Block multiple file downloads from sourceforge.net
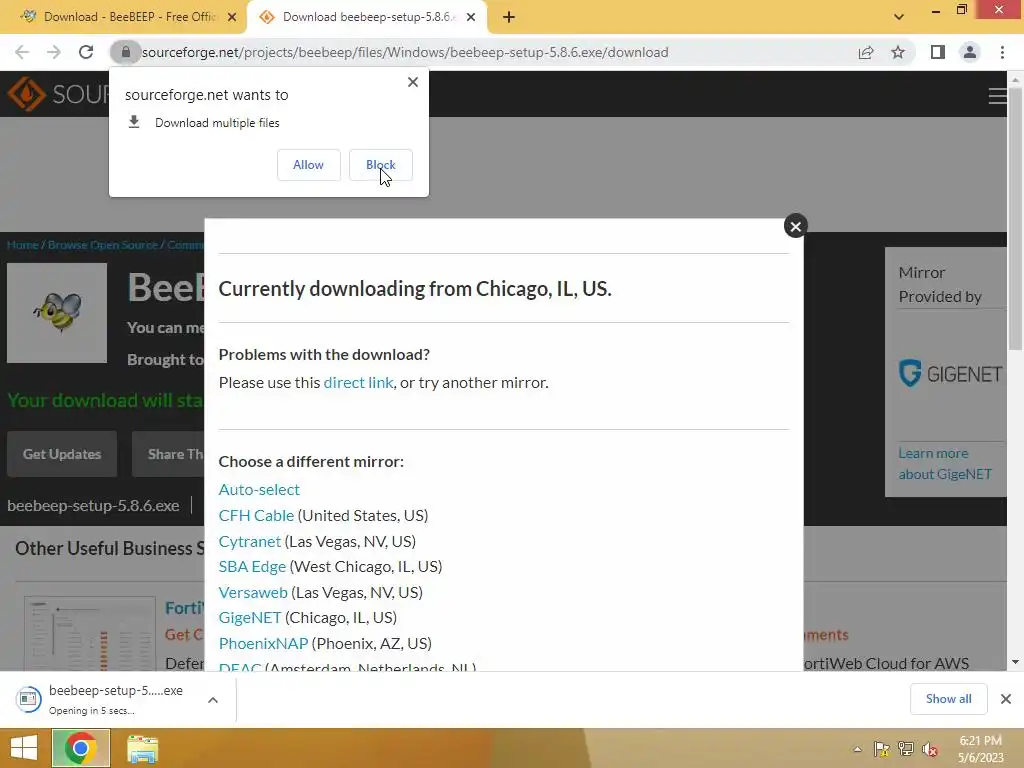The width and height of the screenshot is (1024, 768). (381, 165)
